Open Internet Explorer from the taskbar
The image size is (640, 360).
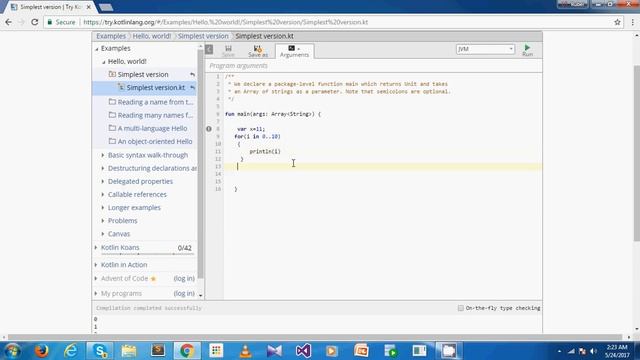(x=71, y=351)
